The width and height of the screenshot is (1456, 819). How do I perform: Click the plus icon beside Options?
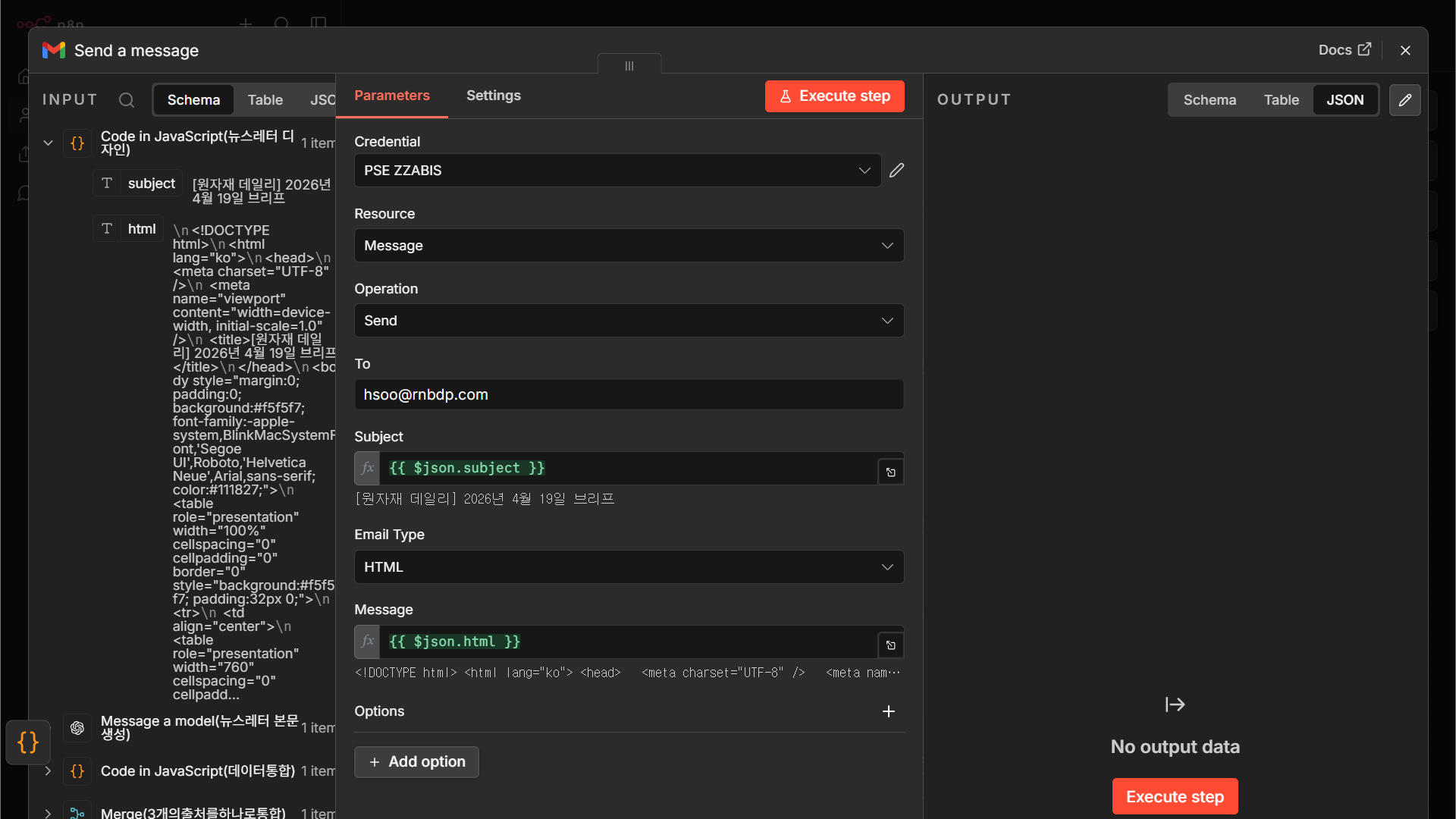889,711
